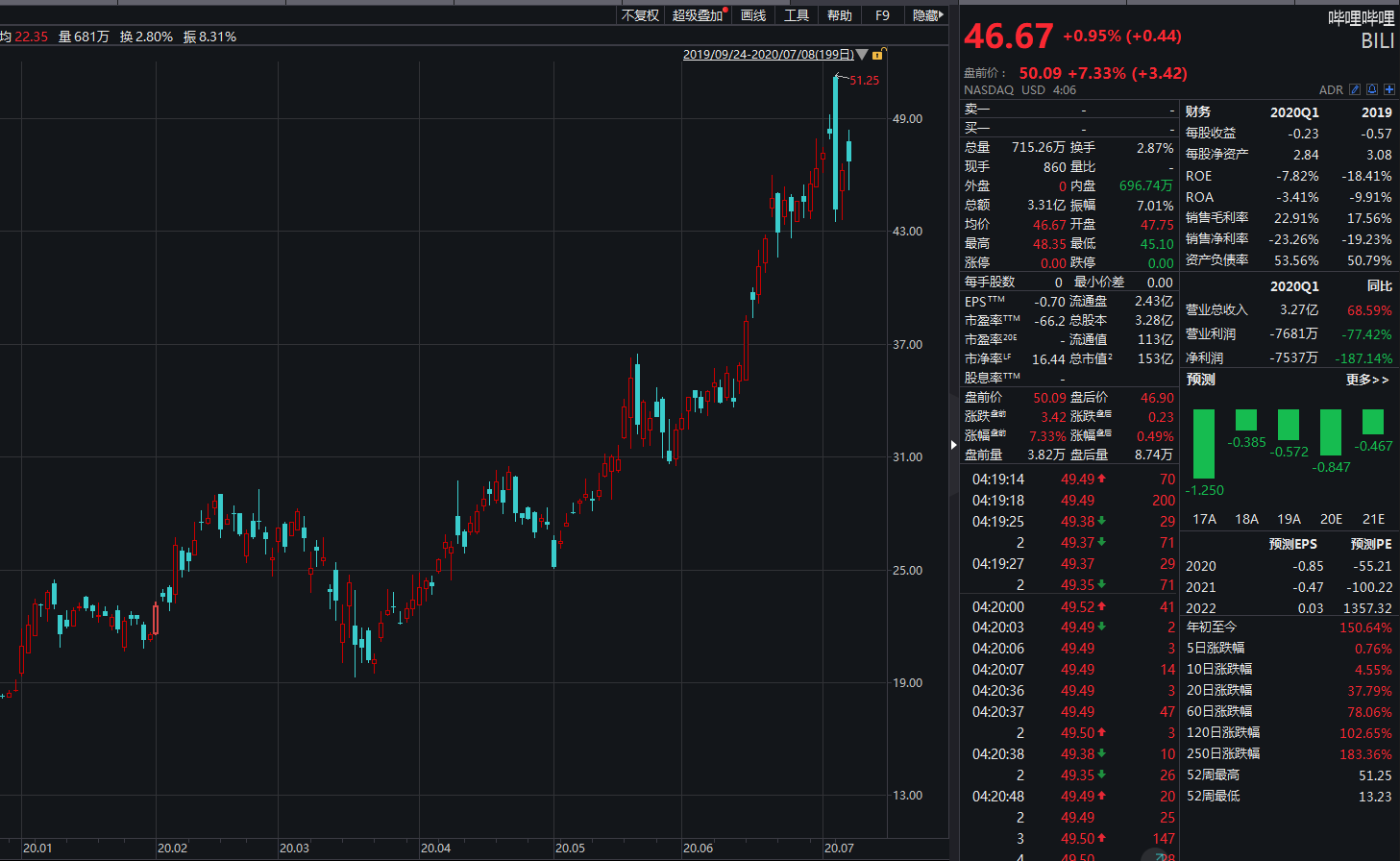Click the 财务 section header
This screenshot has width=1400, height=861.
pyautogui.click(x=1198, y=111)
